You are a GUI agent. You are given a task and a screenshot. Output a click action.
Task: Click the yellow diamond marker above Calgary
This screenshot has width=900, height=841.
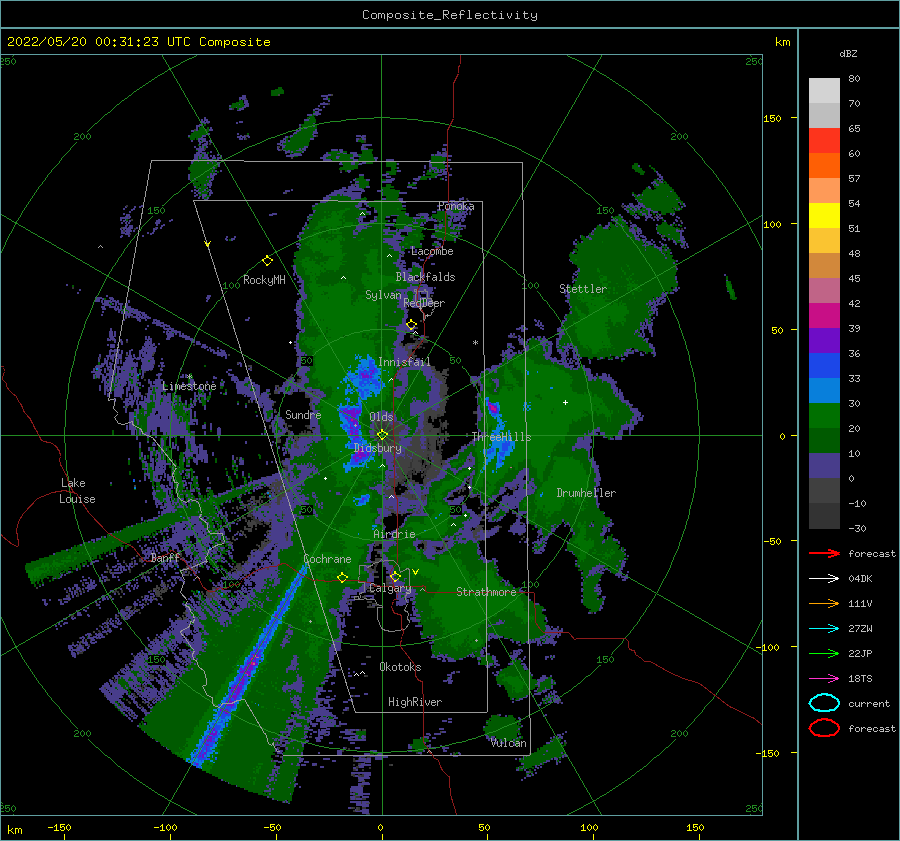395,576
